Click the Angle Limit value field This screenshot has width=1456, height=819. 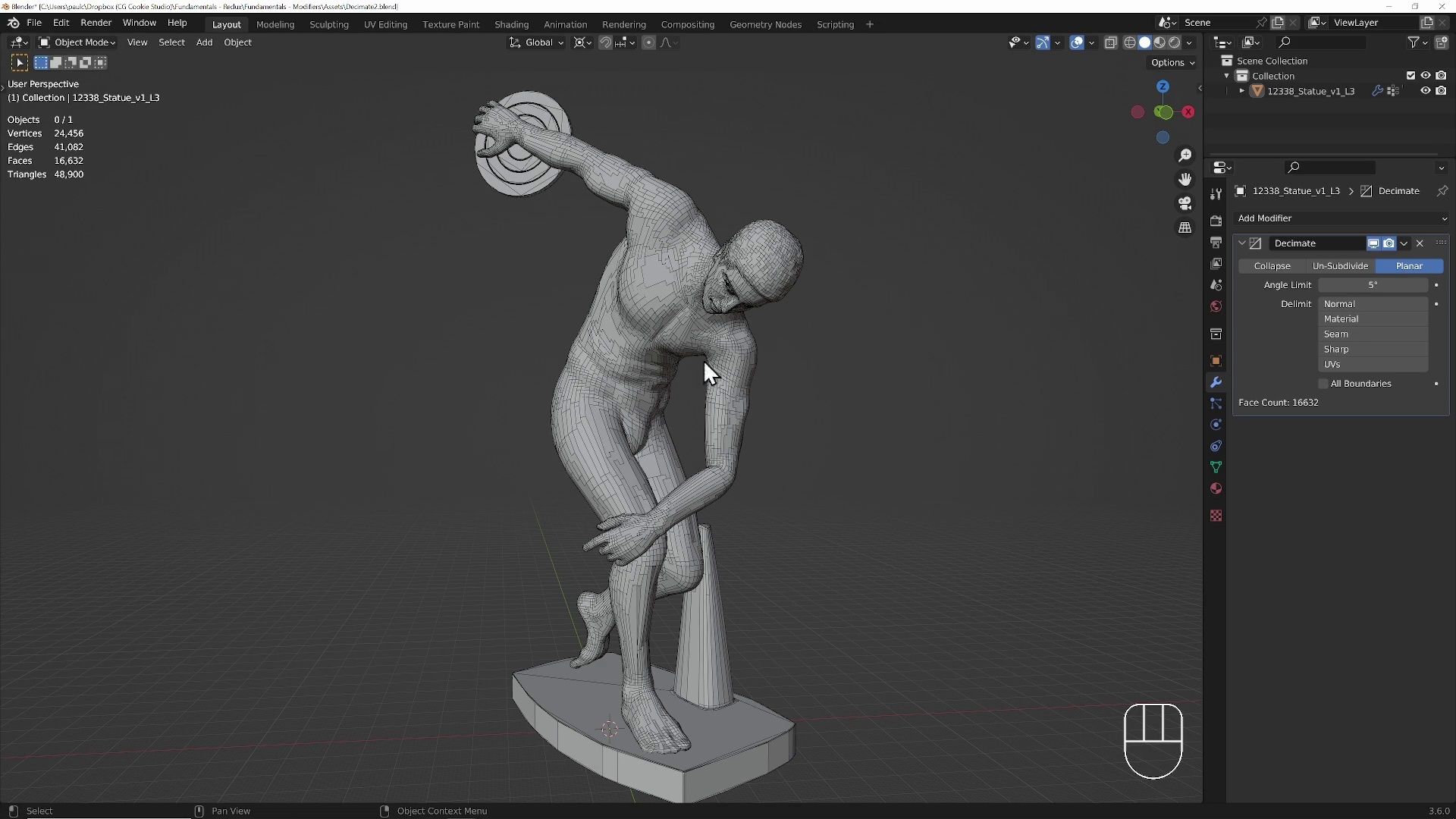[1373, 285]
